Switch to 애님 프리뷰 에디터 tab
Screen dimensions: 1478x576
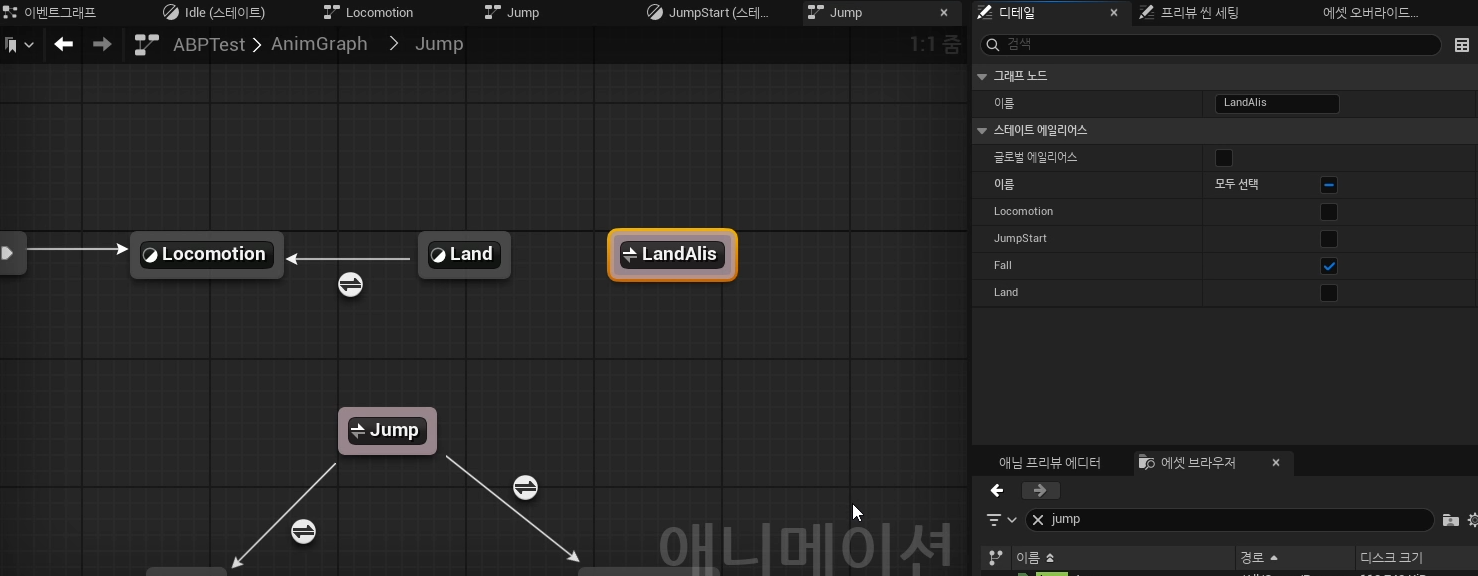[x=1050, y=463]
